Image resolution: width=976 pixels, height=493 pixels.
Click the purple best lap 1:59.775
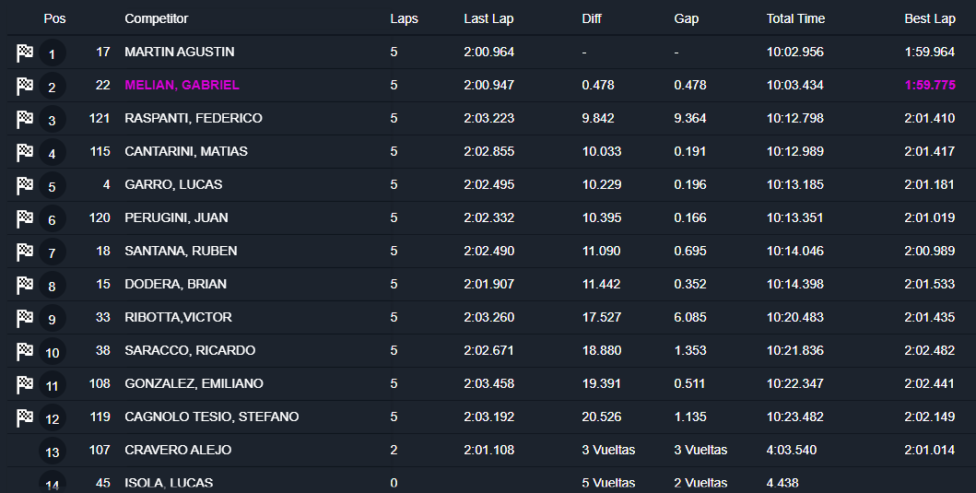931,86
